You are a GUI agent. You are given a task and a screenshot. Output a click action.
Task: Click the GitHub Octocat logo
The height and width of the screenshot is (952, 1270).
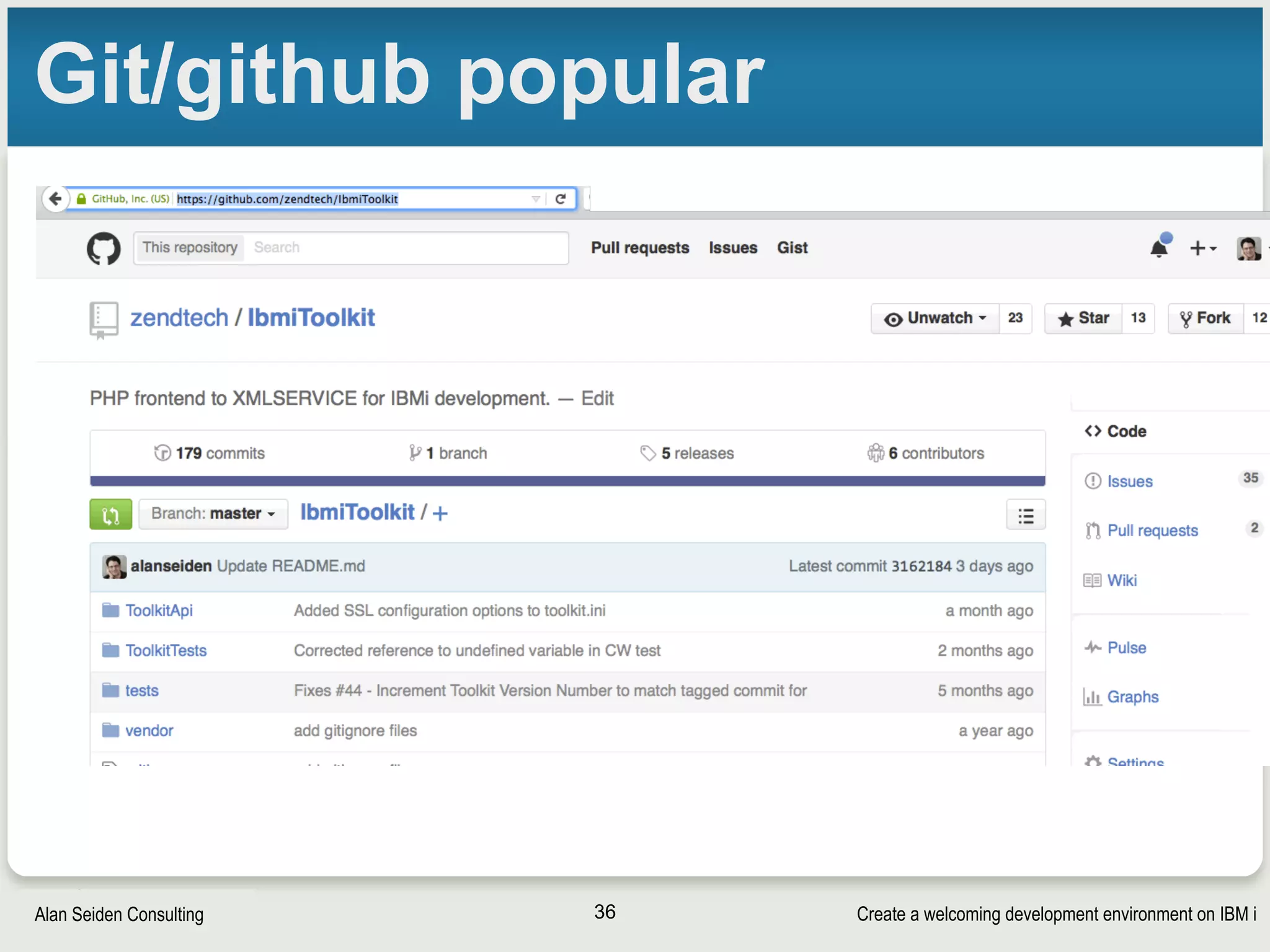[x=104, y=249]
